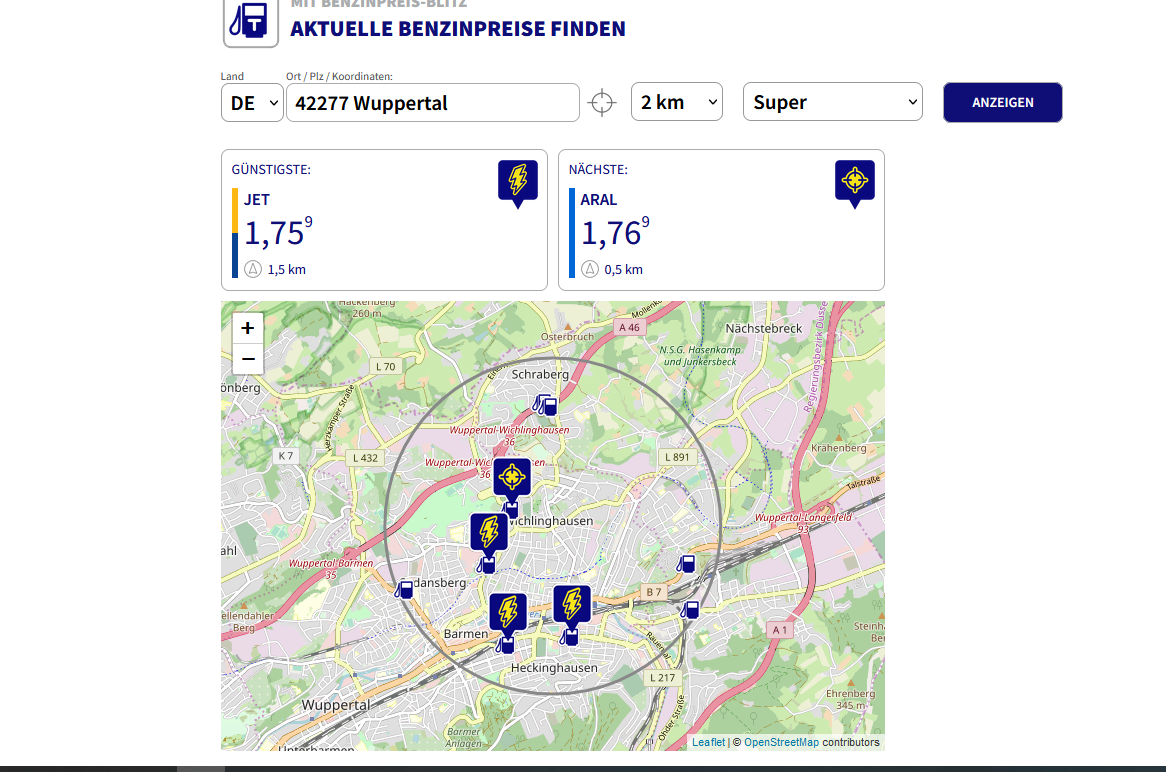The width and height of the screenshot is (1166, 772).
Task: Zoom in on the map with the plus button
Action: tap(248, 328)
